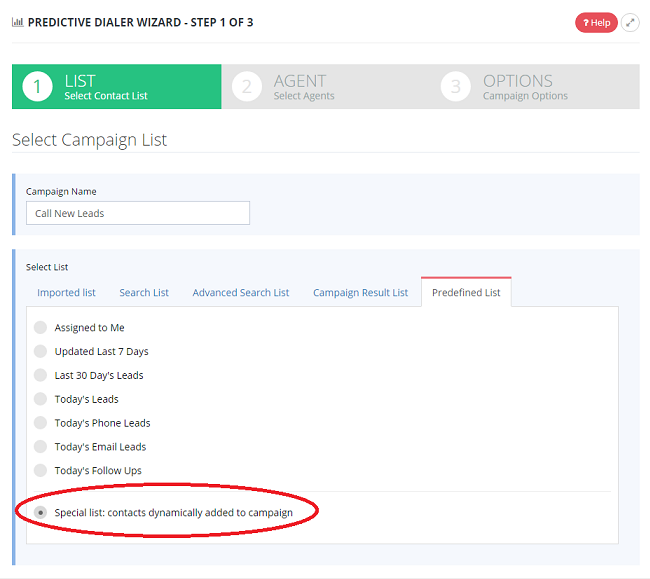Choose the Updated Last 7 Days radio

pyautogui.click(x=40, y=351)
